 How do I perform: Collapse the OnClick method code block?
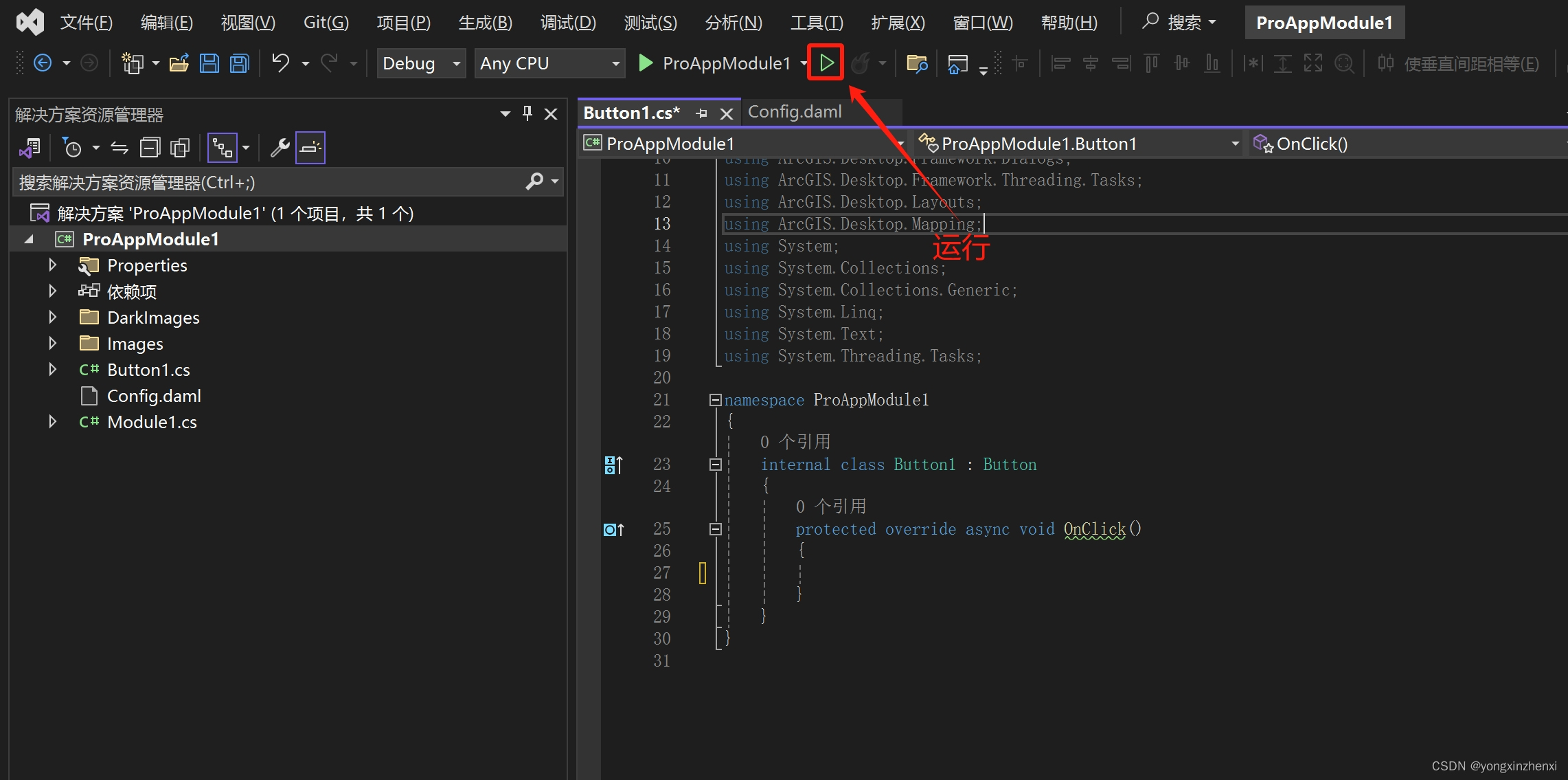(x=715, y=529)
